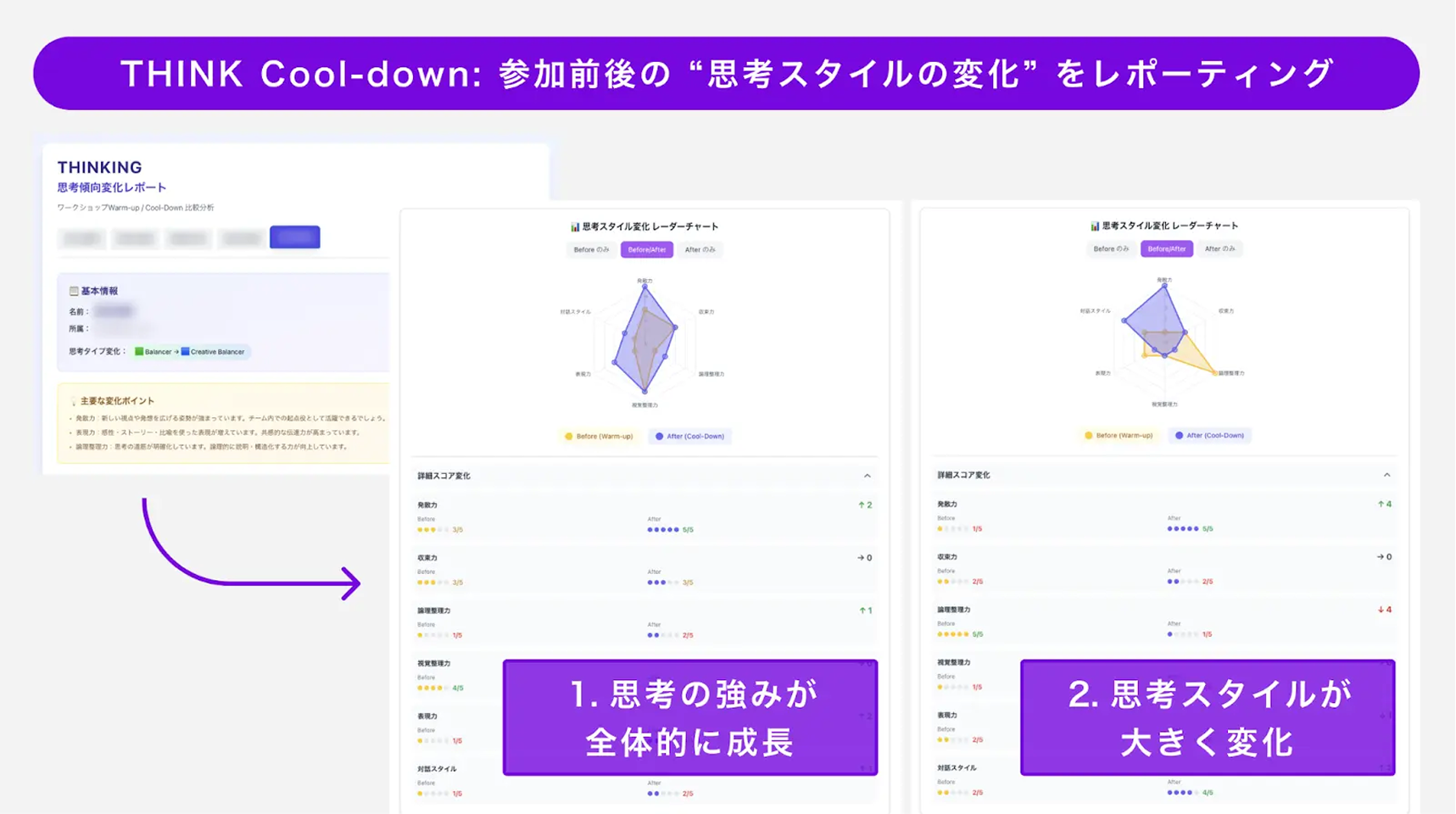Select blue Creative Balancer type square

185,351
